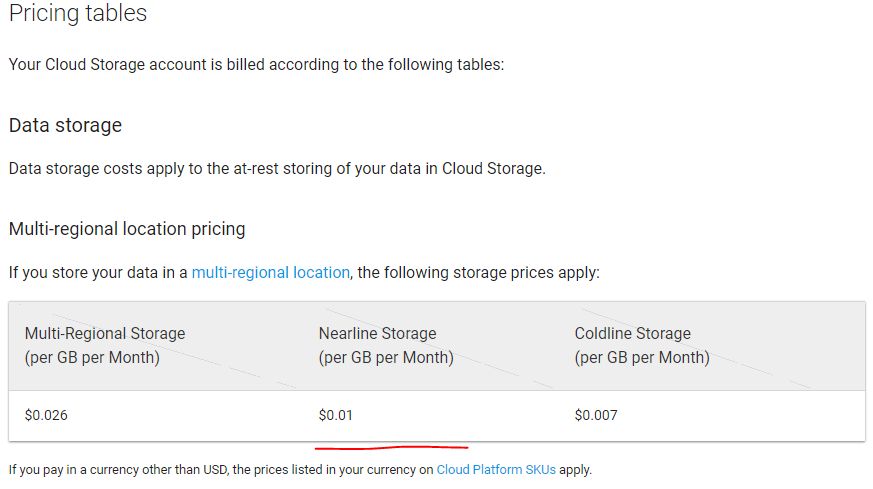Click the "Multi-regional location pricing" subheading
Image resolution: width=873 pixels, height=489 pixels.
coord(127,228)
